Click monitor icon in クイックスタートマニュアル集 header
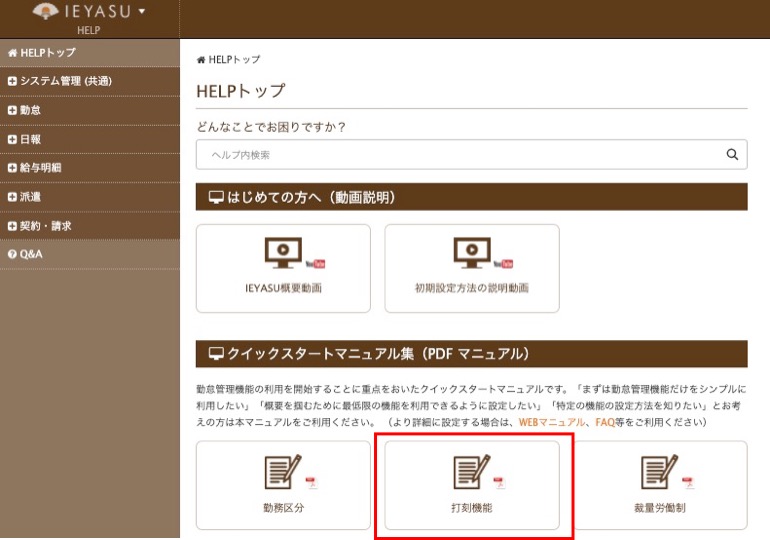The height and width of the screenshot is (540, 770). (x=216, y=354)
